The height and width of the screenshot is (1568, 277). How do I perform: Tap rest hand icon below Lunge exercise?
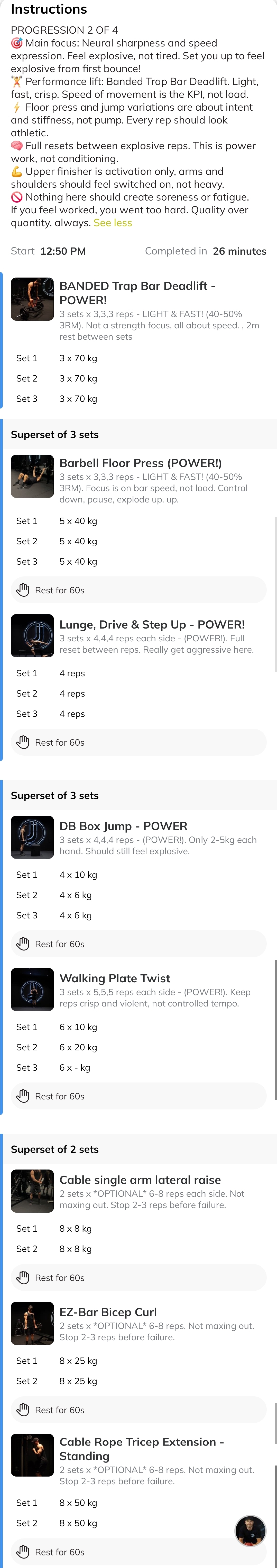[x=23, y=742]
